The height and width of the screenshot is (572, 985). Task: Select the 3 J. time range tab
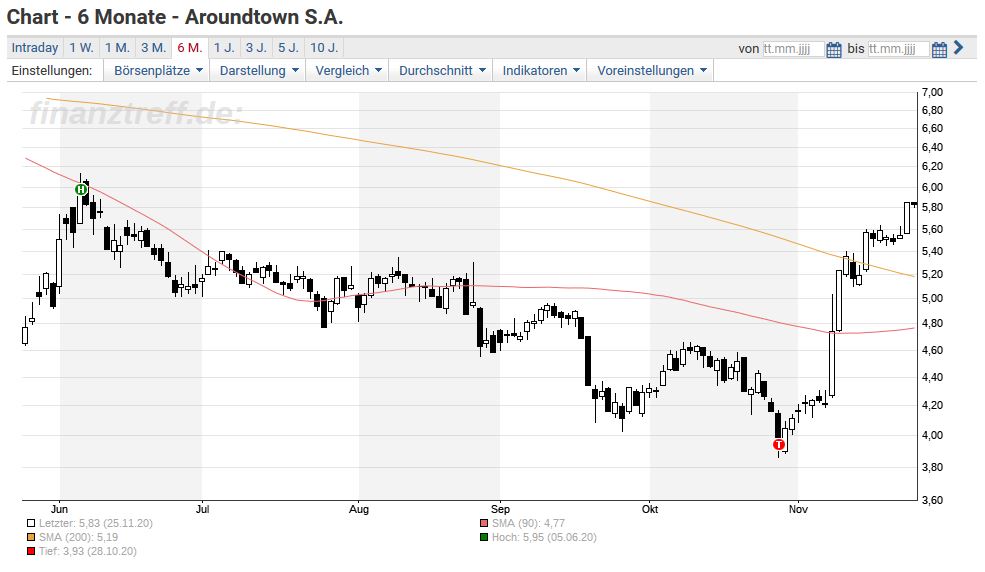point(256,48)
